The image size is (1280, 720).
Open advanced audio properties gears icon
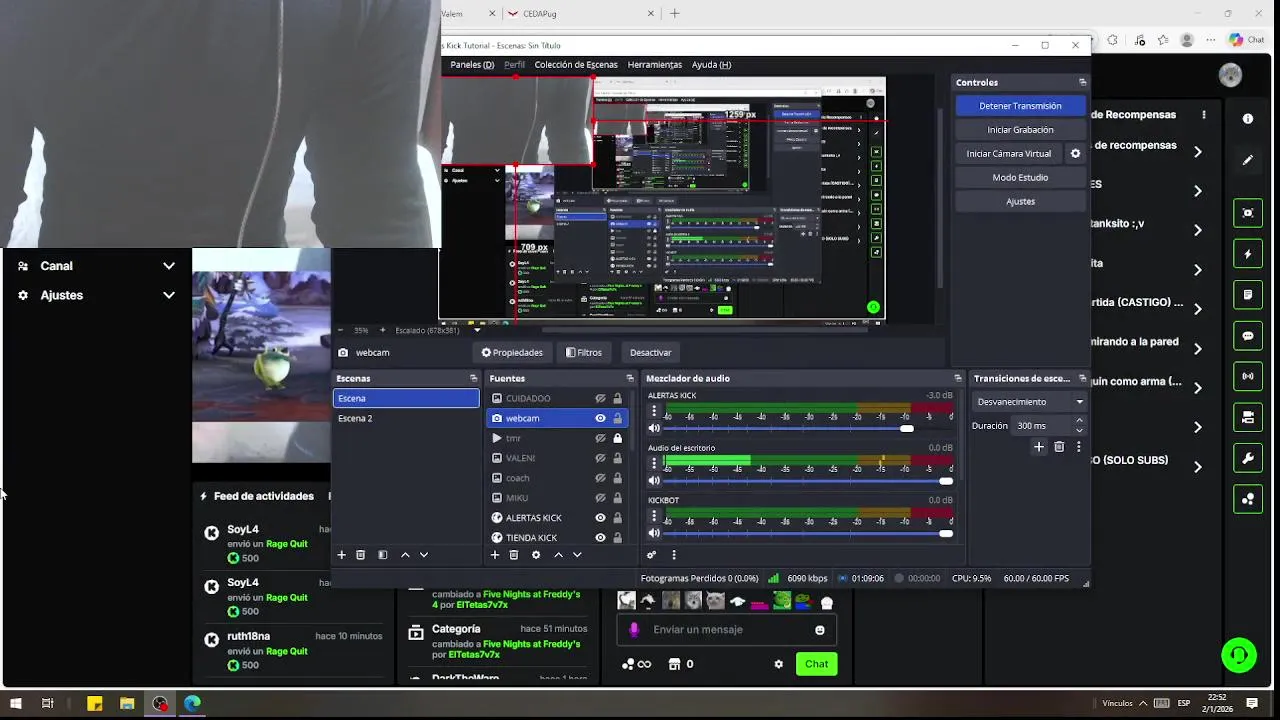click(x=652, y=555)
